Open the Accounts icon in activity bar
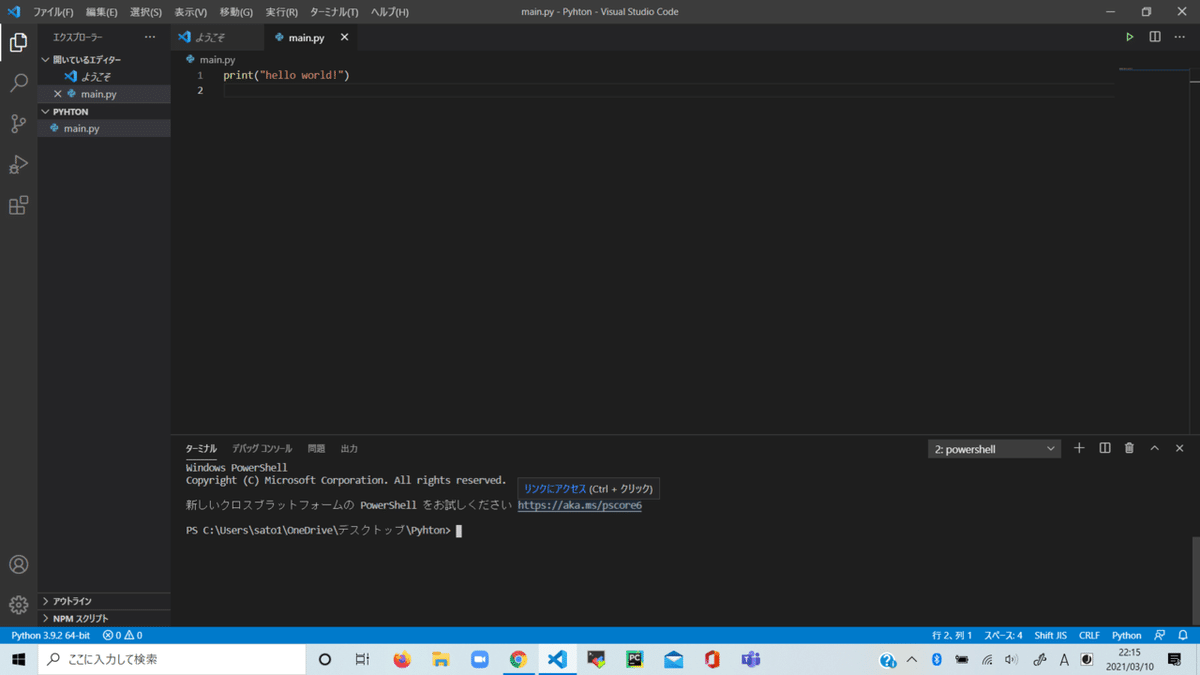 [x=18, y=564]
